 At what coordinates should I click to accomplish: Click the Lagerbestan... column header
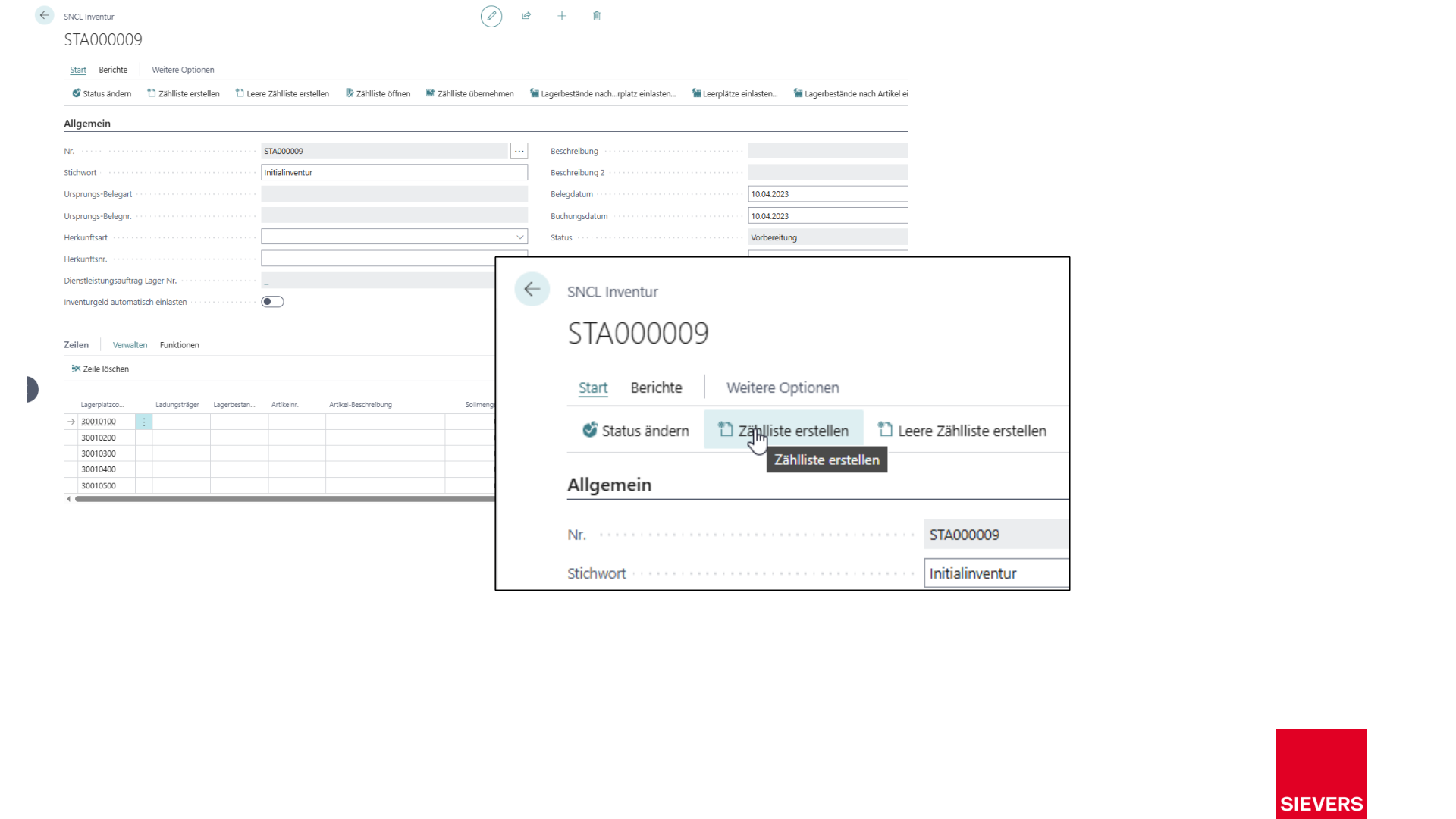(234, 405)
